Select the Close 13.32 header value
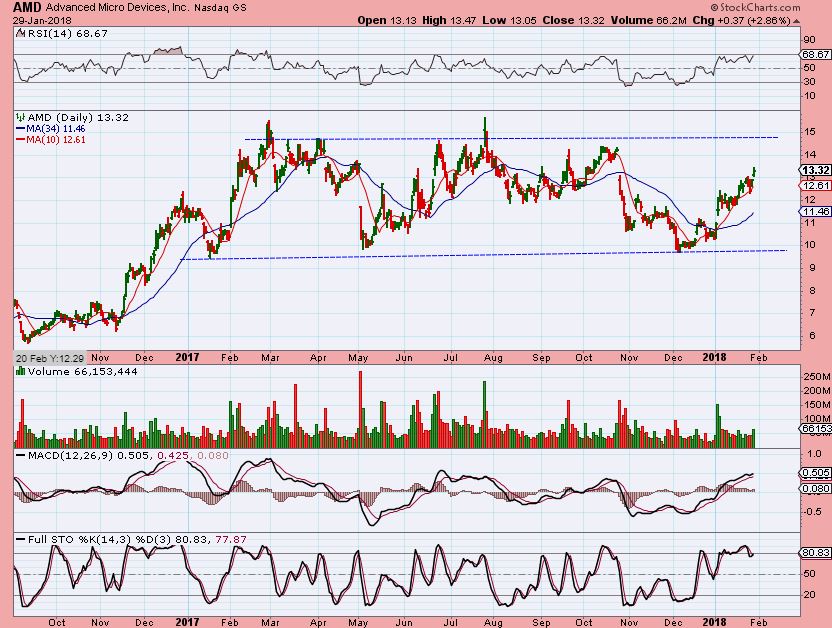The height and width of the screenshot is (628, 832). point(574,20)
